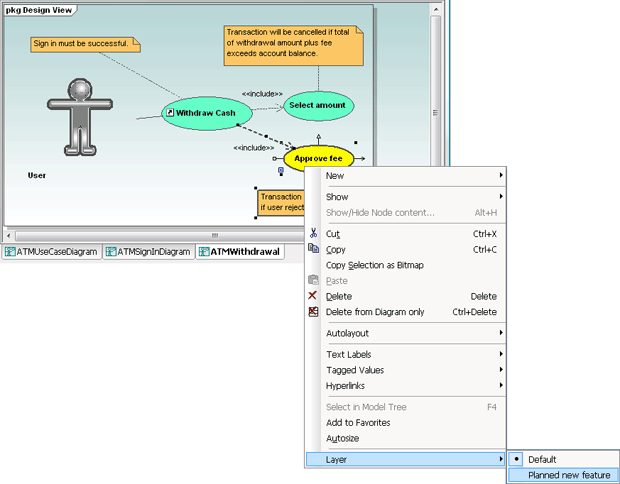This screenshot has height=484, width=620.
Task: Click the ATMUseCaseDiagram tab icon
Action: pos(10,252)
